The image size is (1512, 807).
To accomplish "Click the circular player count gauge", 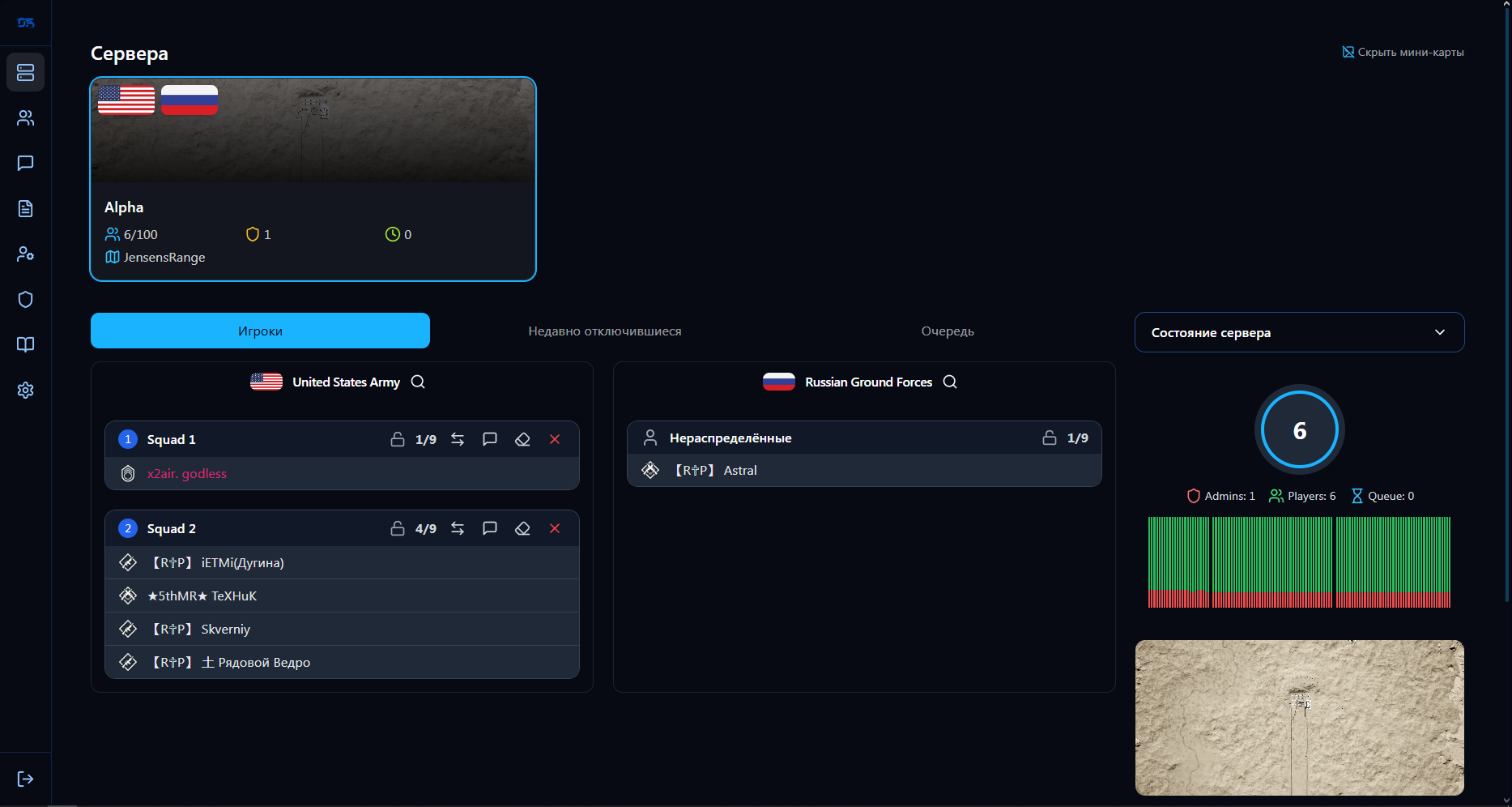I will click(1299, 430).
